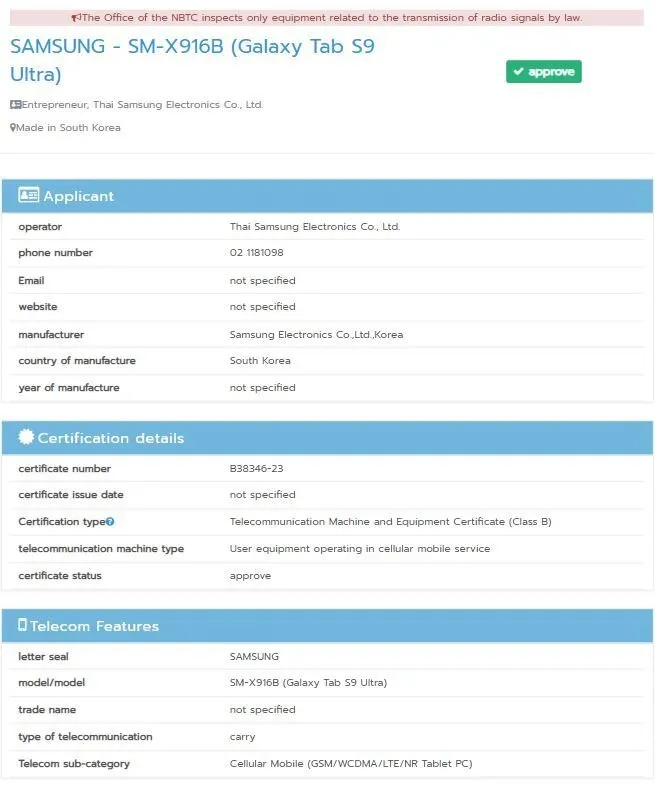Click the megaphone icon in the notice banner
Screen dimensions: 655x786
pos(77,18)
